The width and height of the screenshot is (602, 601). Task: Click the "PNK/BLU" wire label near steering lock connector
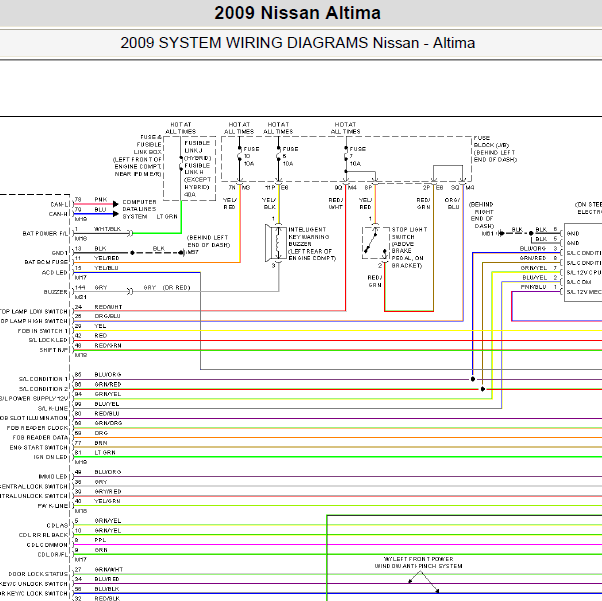534,287
